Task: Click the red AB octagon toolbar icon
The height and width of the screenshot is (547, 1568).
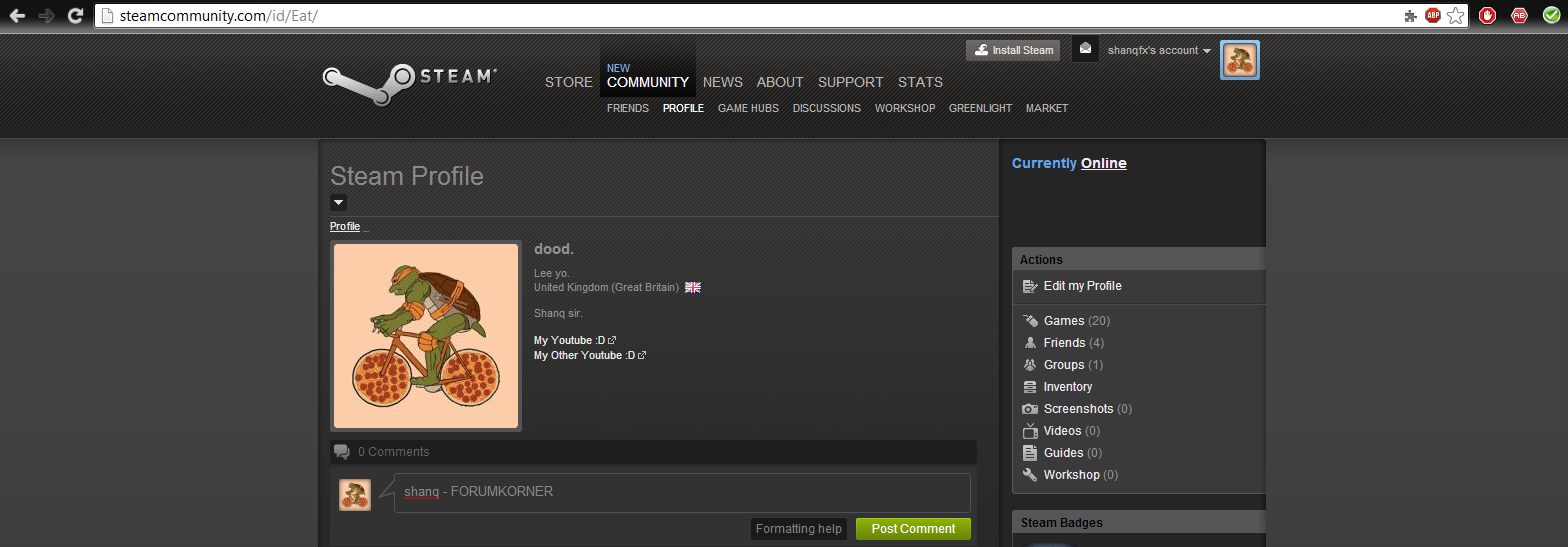Action: [1519, 15]
